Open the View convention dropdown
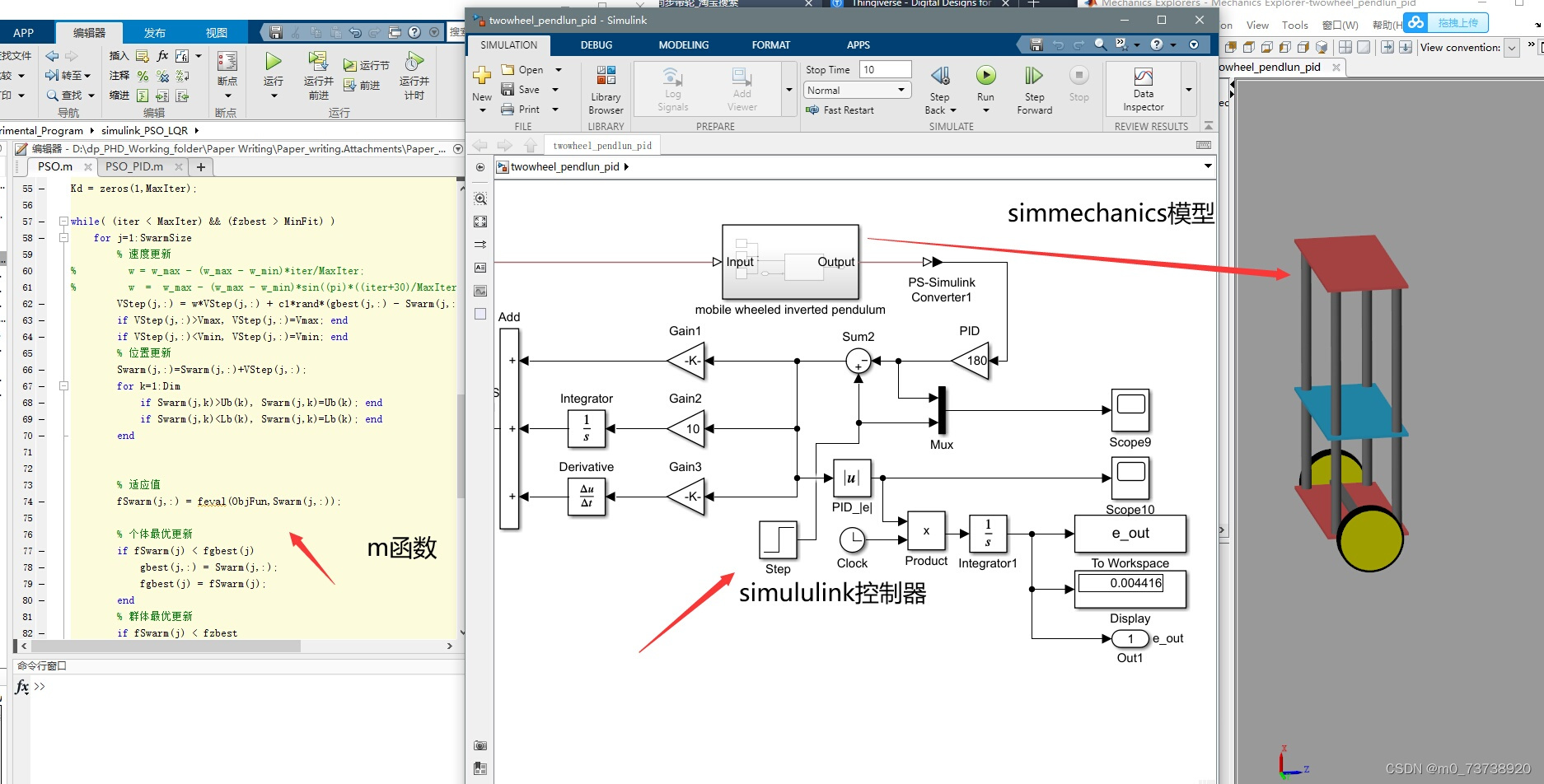 1512,48
